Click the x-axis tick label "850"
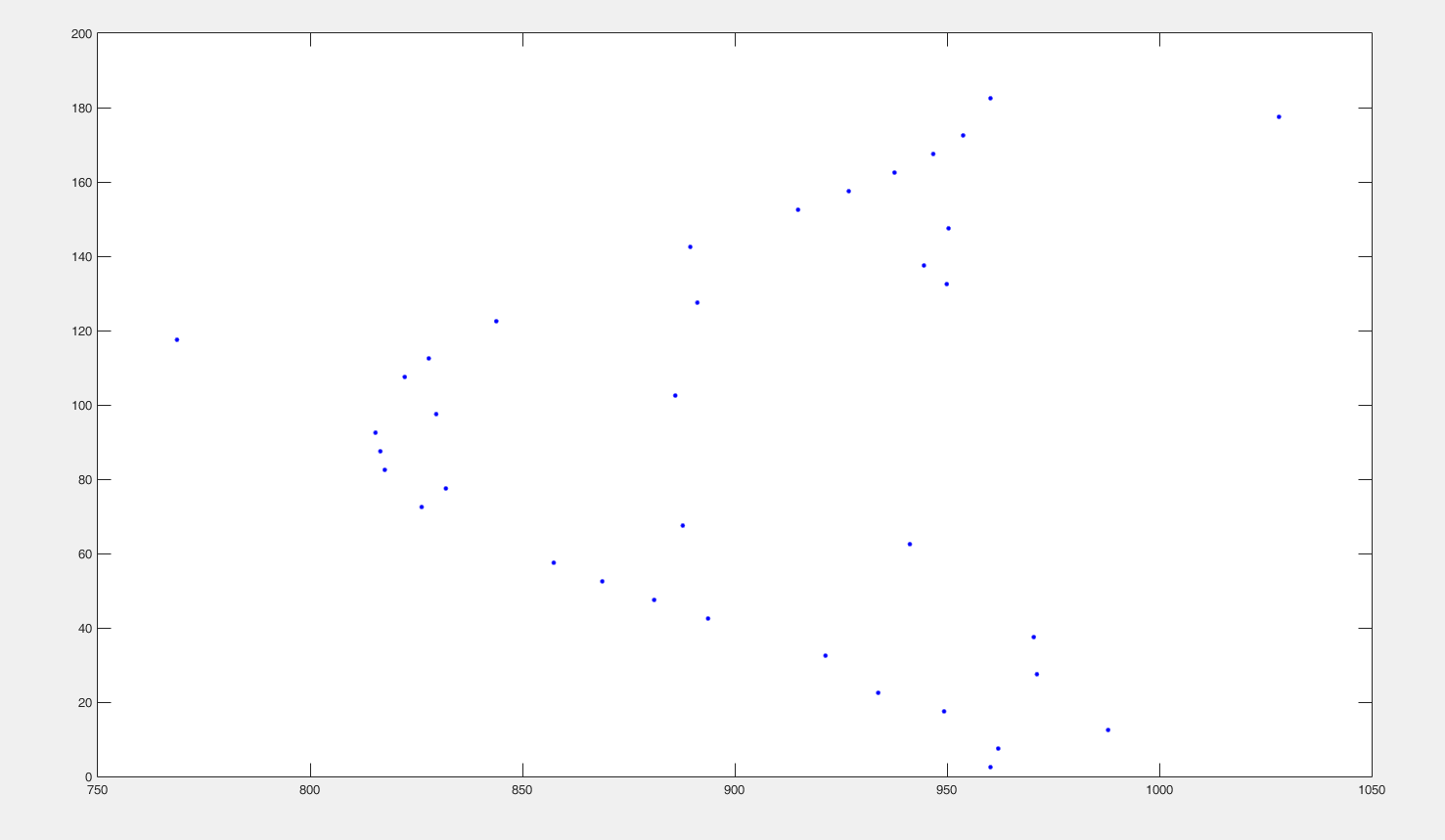 pos(522,790)
